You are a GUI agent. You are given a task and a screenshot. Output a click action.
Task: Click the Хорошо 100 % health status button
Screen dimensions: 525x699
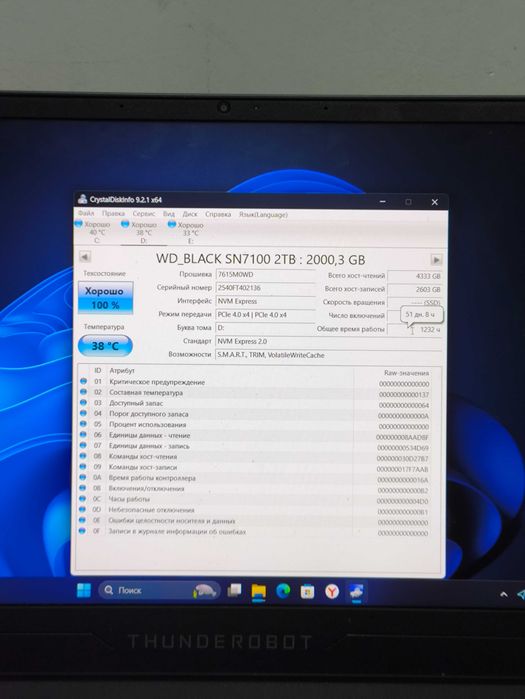tap(105, 298)
